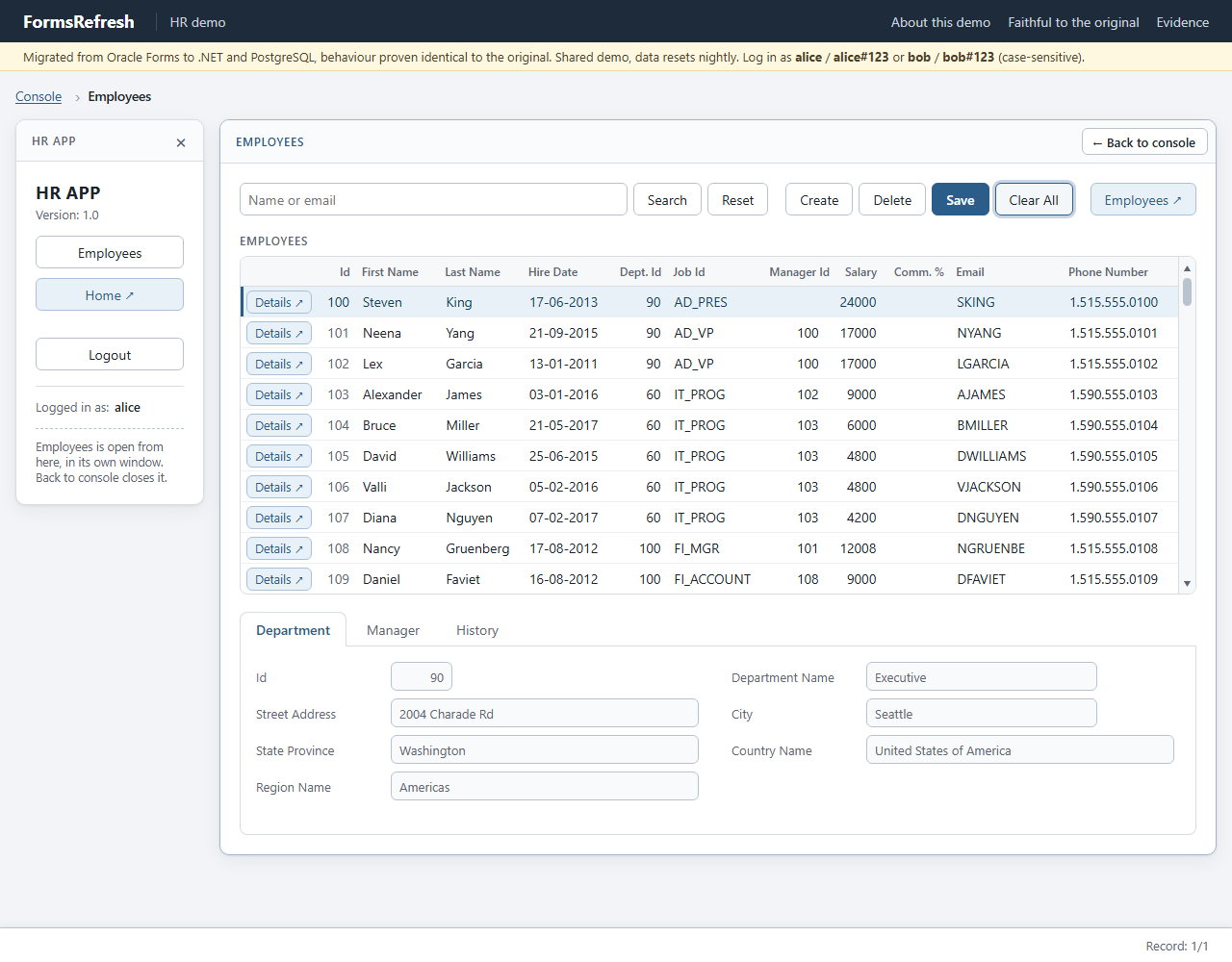This screenshot has height=962, width=1232.
Task: Create a new employee record
Action: pos(819,200)
